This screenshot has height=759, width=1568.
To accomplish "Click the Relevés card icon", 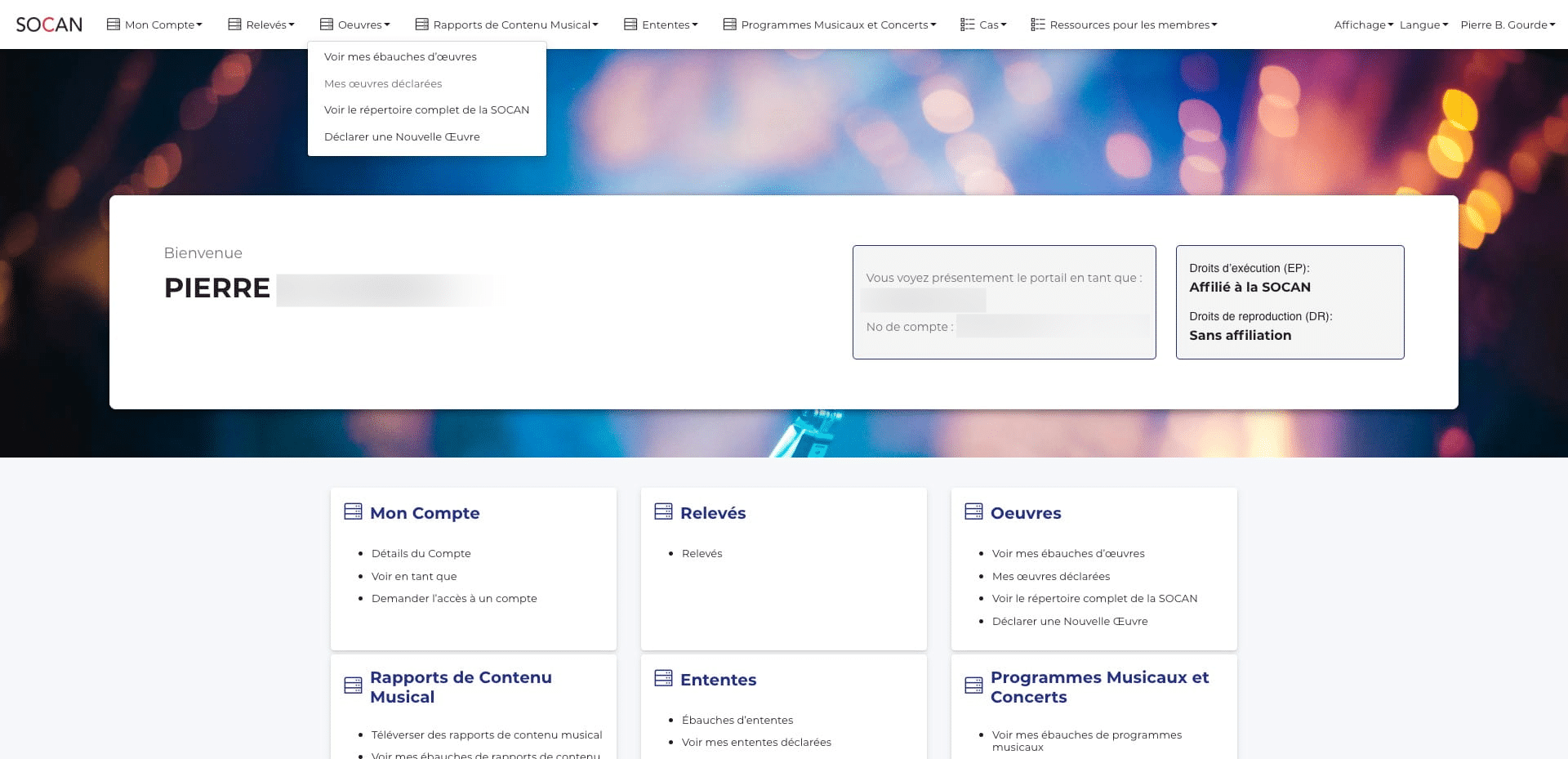I will coord(663,511).
